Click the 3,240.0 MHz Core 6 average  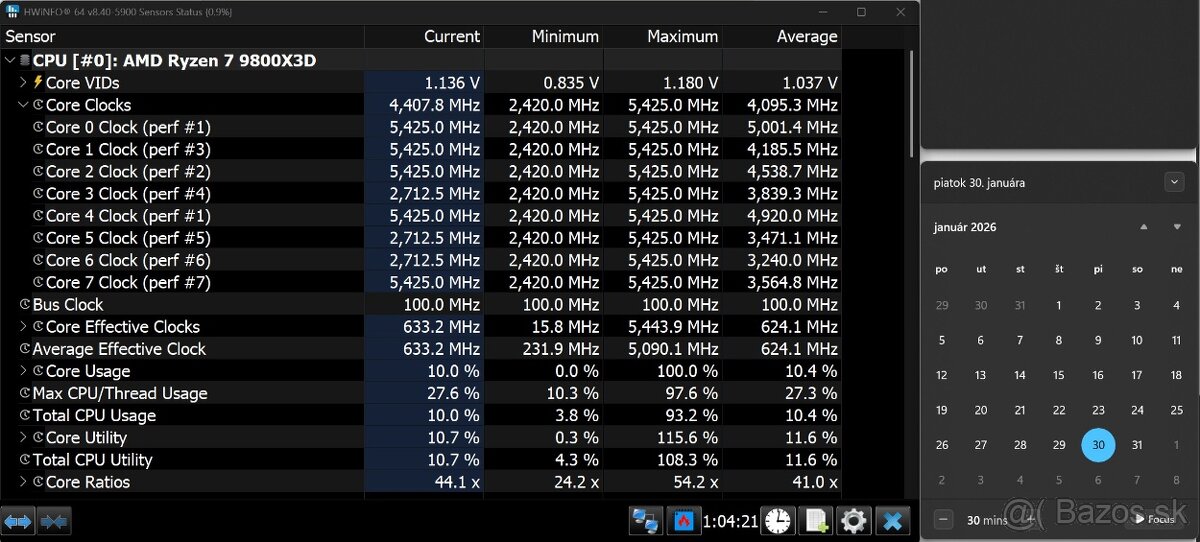click(x=792, y=260)
